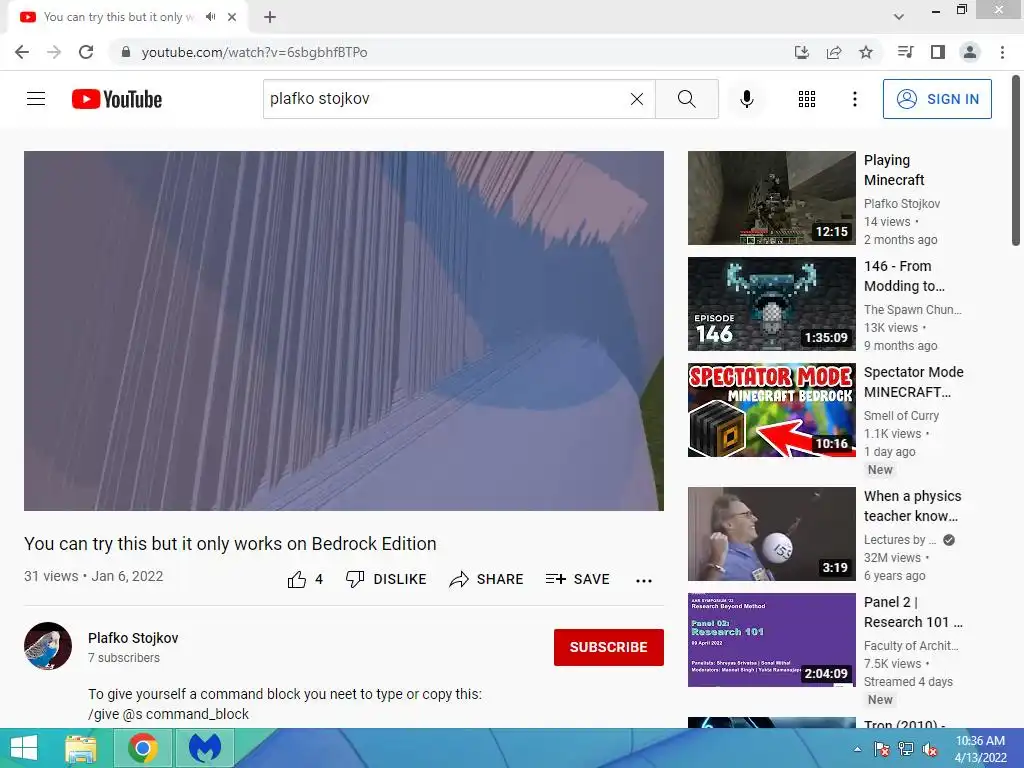Open the Action Center flag icon
The image size is (1024, 768).
pos(882,749)
